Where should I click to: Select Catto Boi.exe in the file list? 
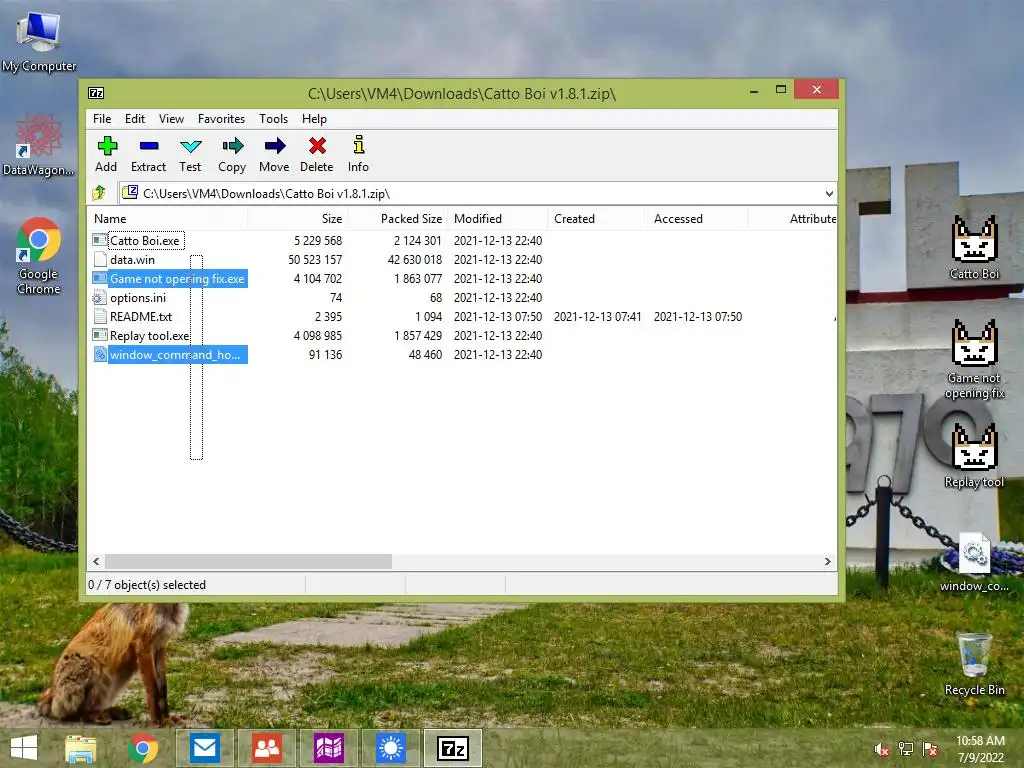click(144, 240)
